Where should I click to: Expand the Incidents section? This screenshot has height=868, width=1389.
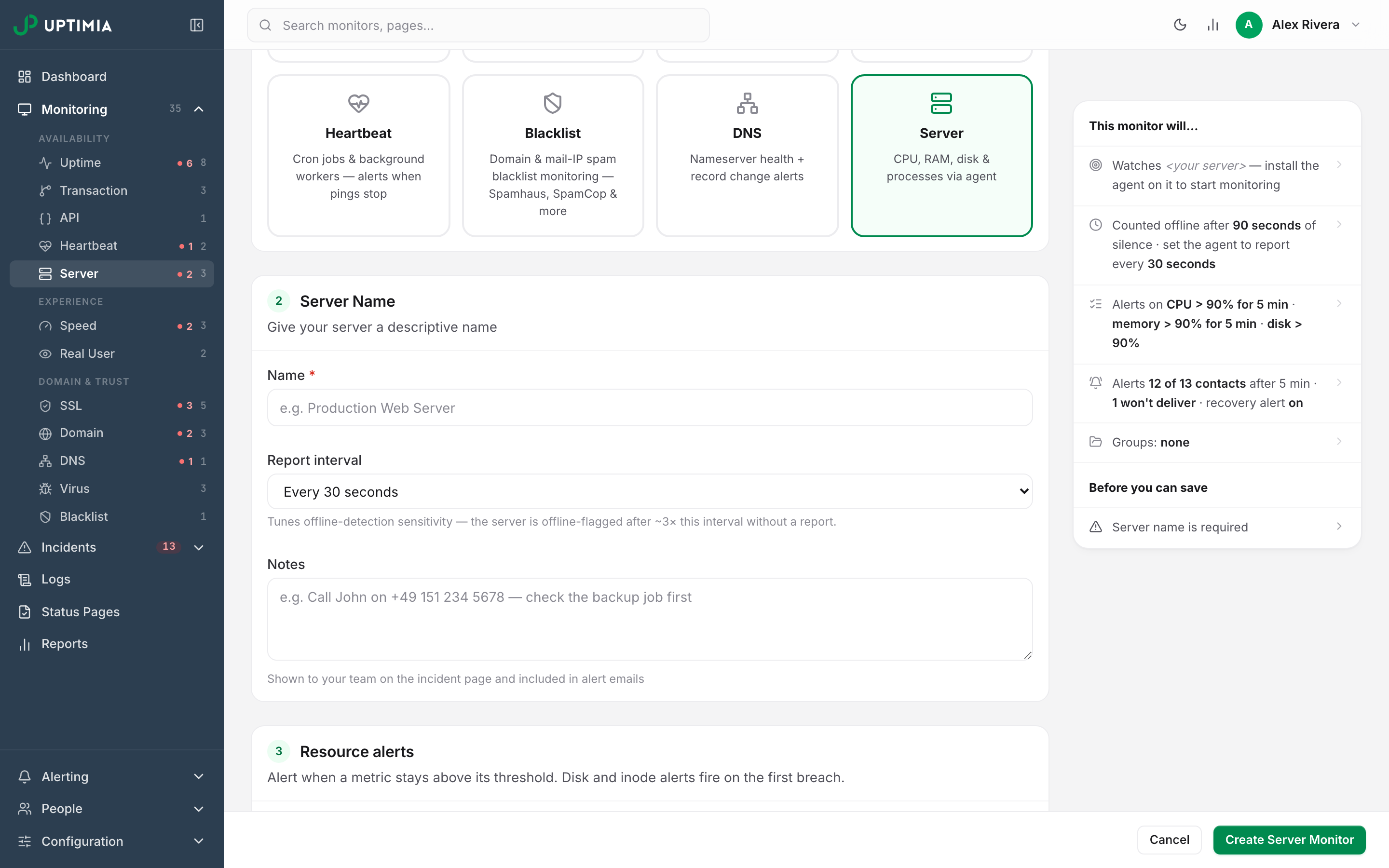pyautogui.click(x=199, y=547)
